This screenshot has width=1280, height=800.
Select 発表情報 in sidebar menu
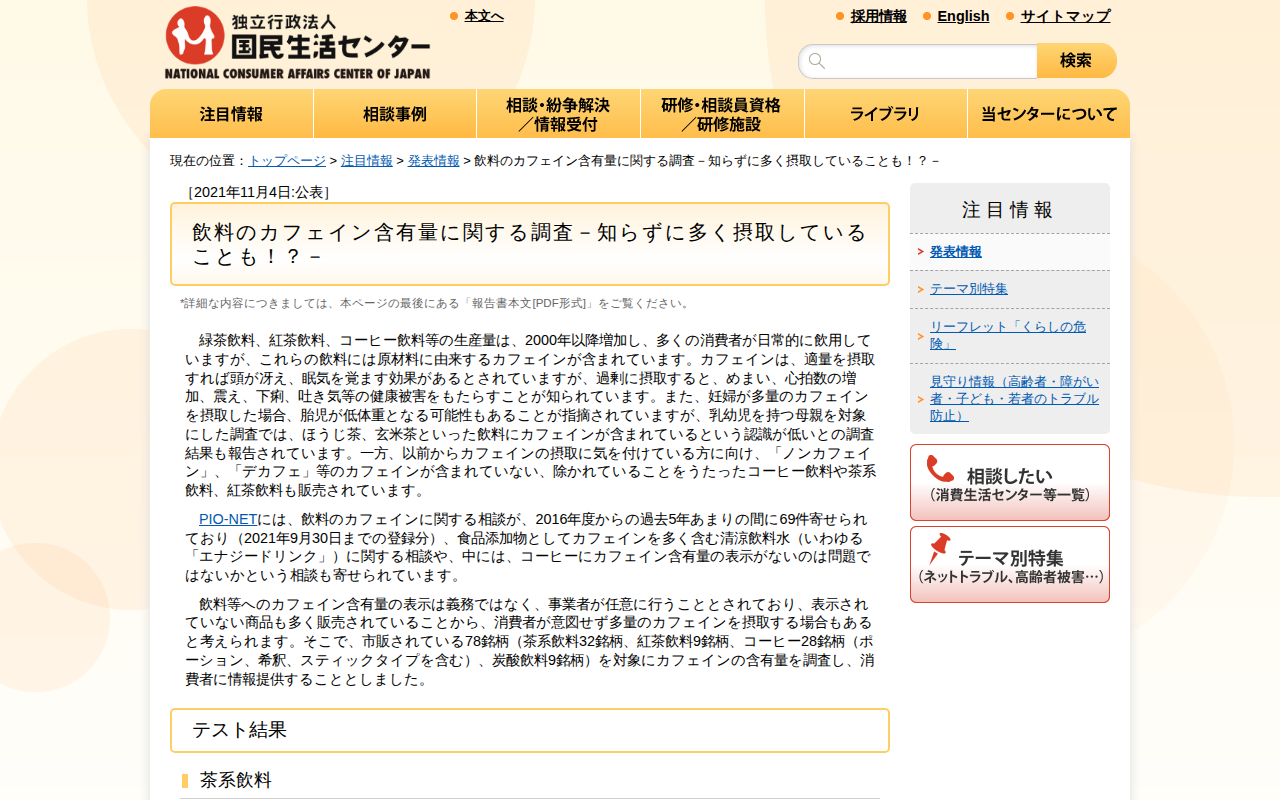pos(956,252)
